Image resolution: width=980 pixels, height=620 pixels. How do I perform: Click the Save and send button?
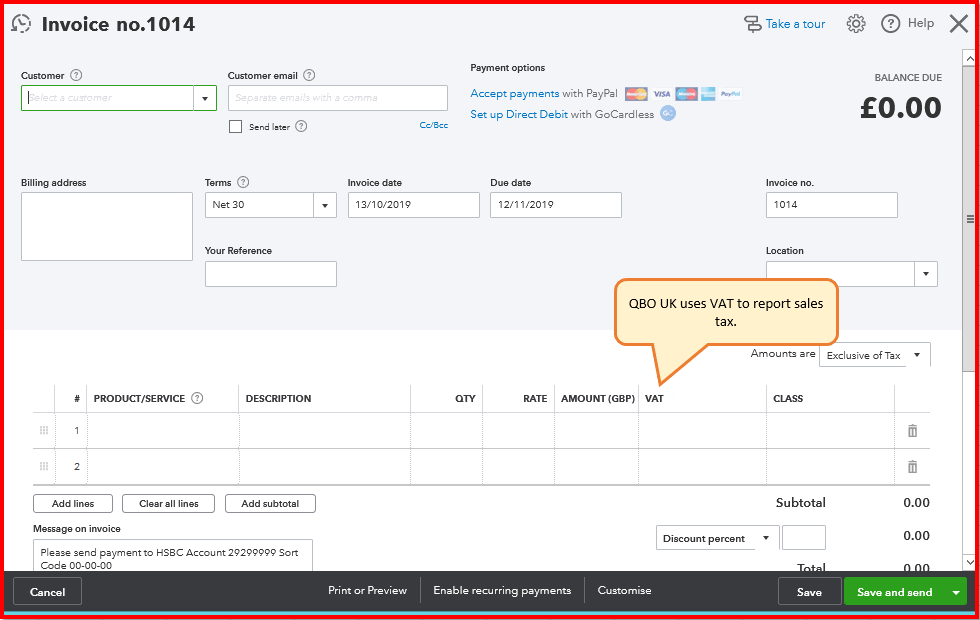(x=894, y=592)
